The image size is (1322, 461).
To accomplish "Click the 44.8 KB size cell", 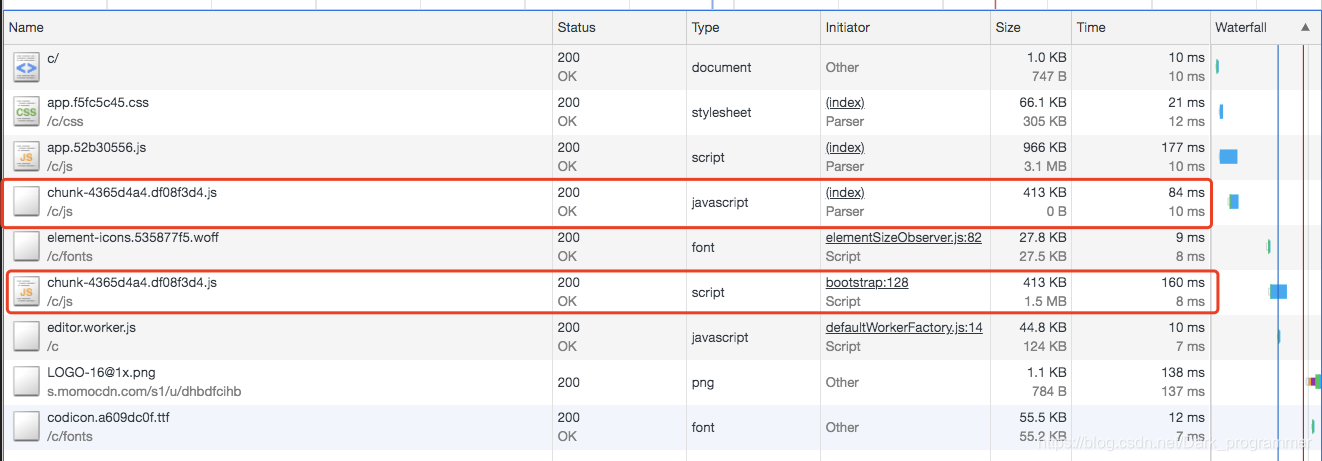I will click(x=1043, y=327).
